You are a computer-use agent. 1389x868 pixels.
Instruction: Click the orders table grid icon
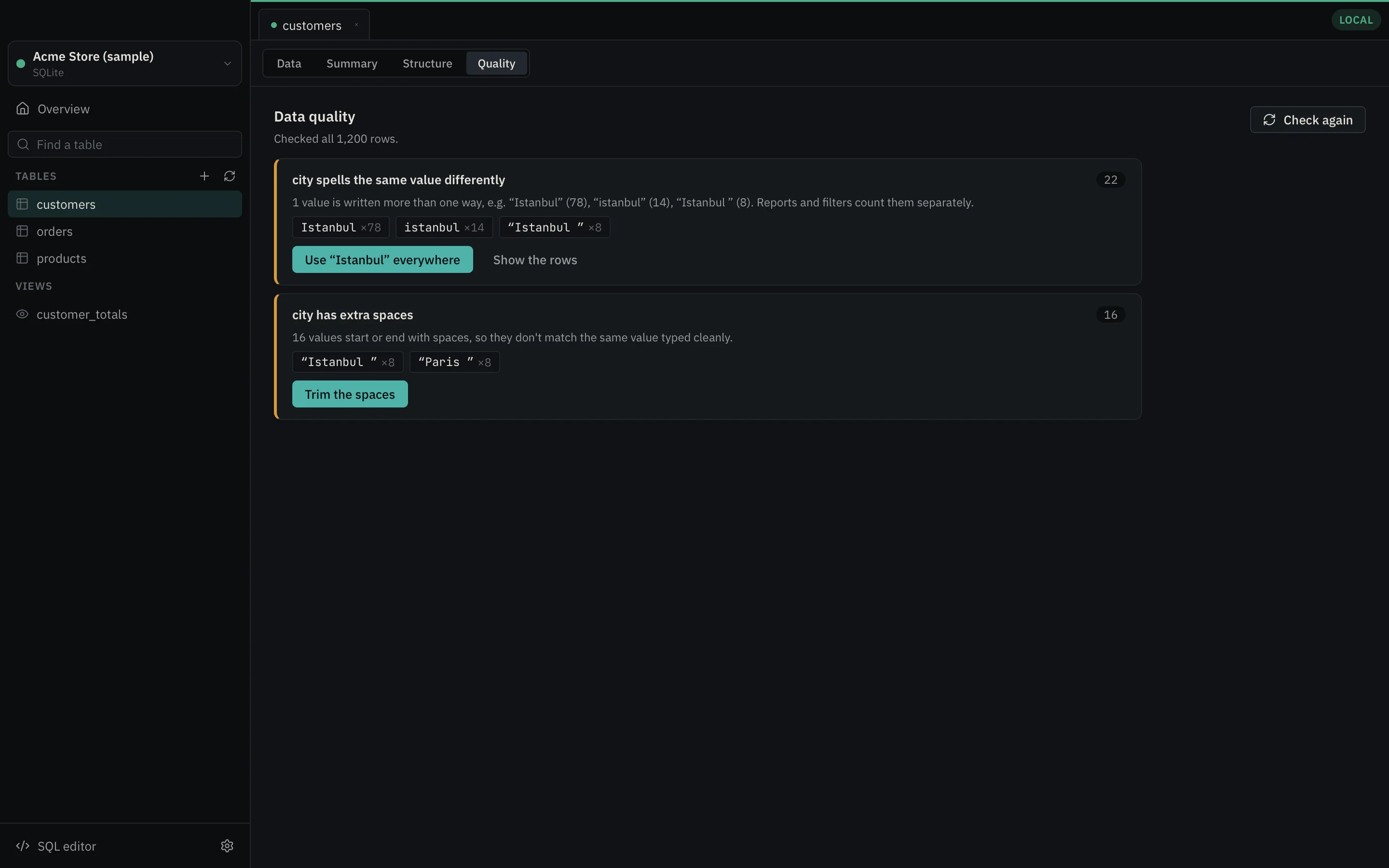click(x=22, y=231)
